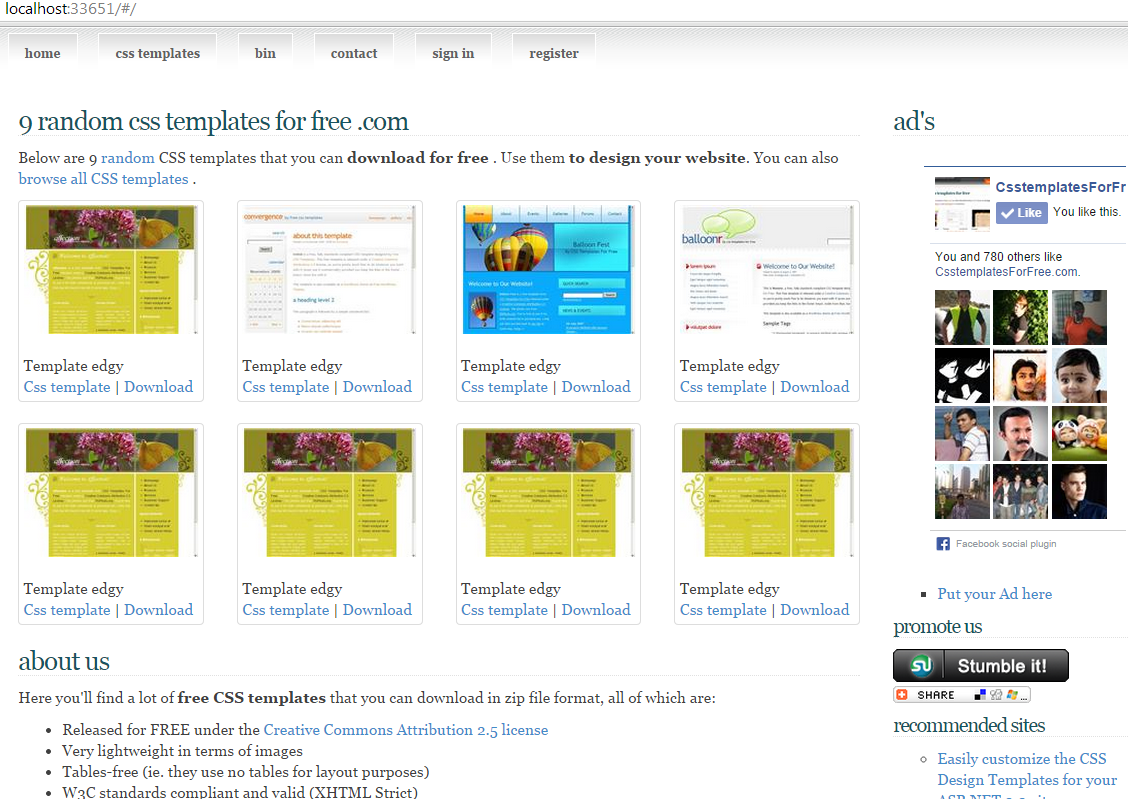Click the 'recommended sites' heading
Screen dimensions: 1128x799
point(969,725)
